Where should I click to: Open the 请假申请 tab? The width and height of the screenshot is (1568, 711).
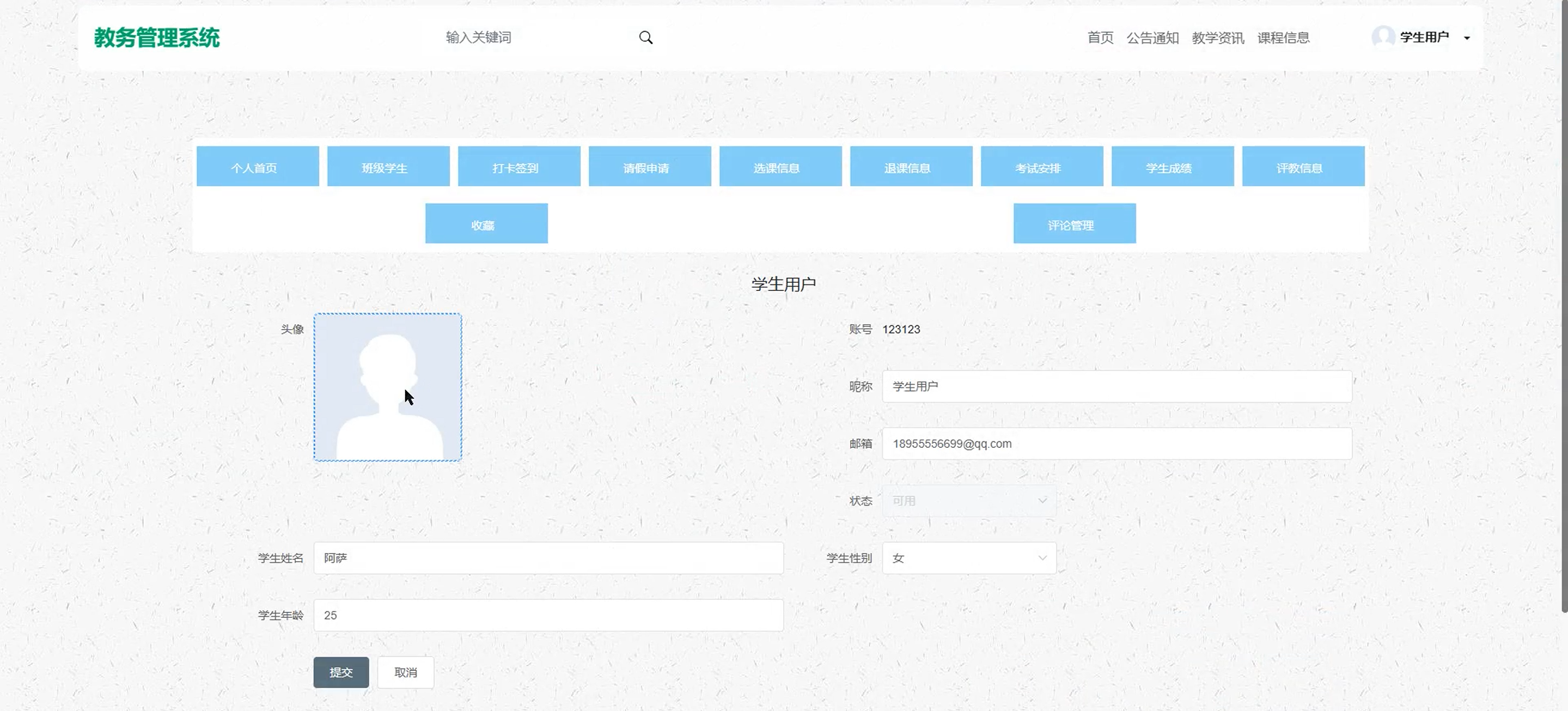pyautogui.click(x=650, y=166)
